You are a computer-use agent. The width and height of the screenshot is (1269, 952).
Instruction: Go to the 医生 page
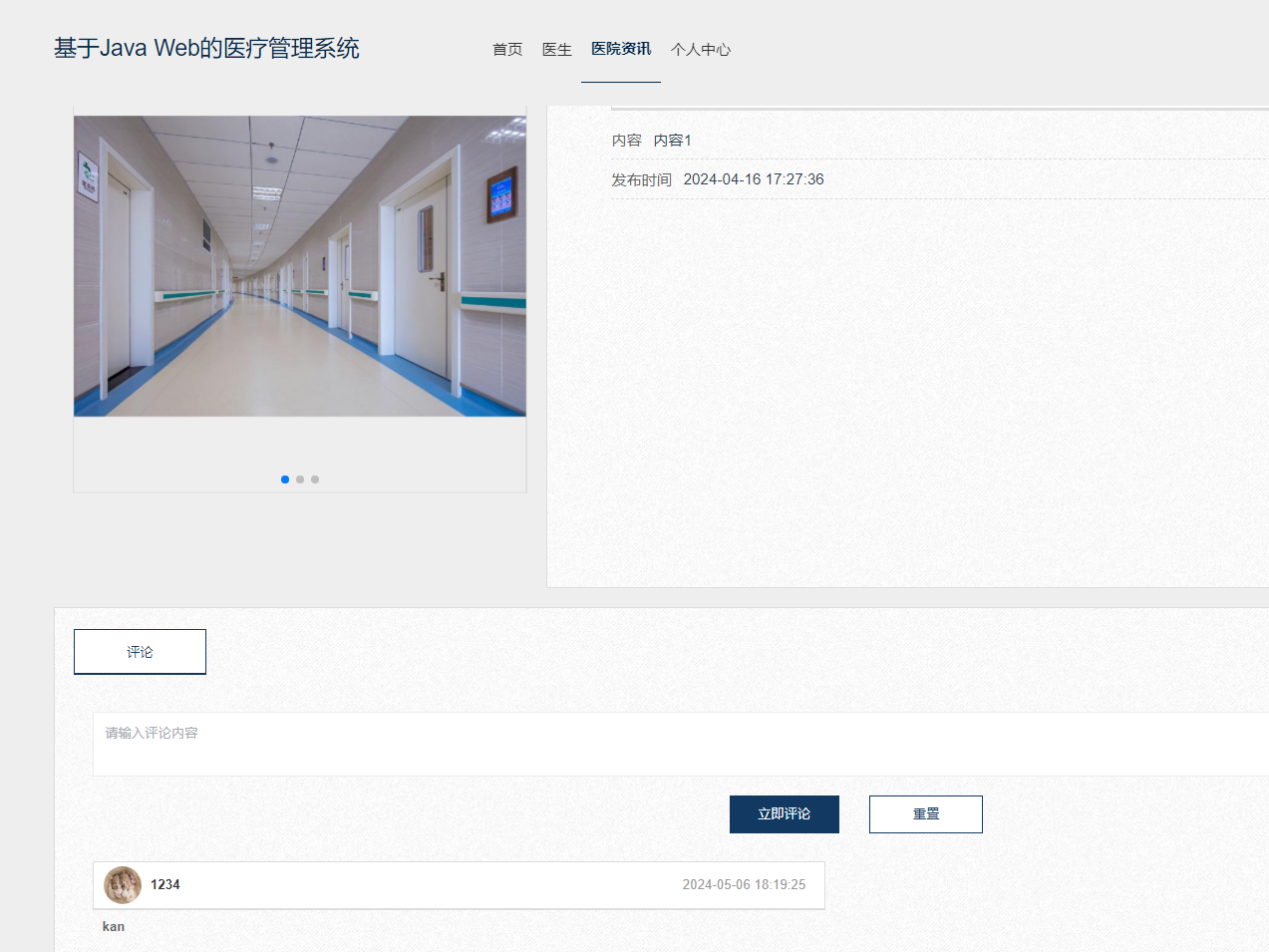(557, 49)
